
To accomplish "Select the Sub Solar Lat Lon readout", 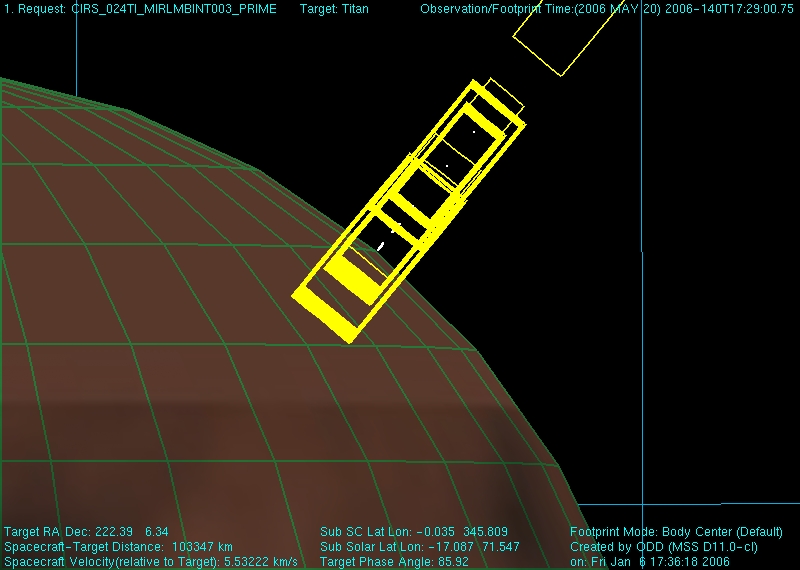I will (419, 547).
